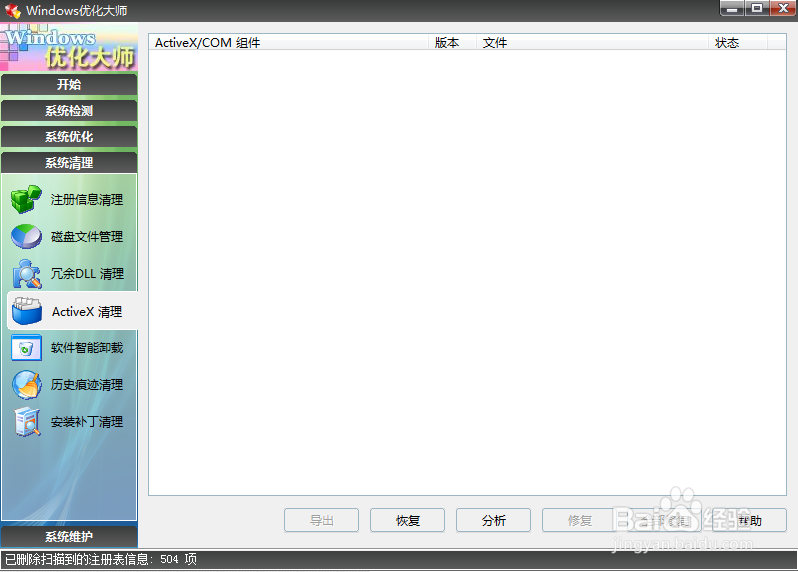This screenshot has height=572, width=798.
Task: Sort by the 文件 column header
Action: tap(592, 43)
